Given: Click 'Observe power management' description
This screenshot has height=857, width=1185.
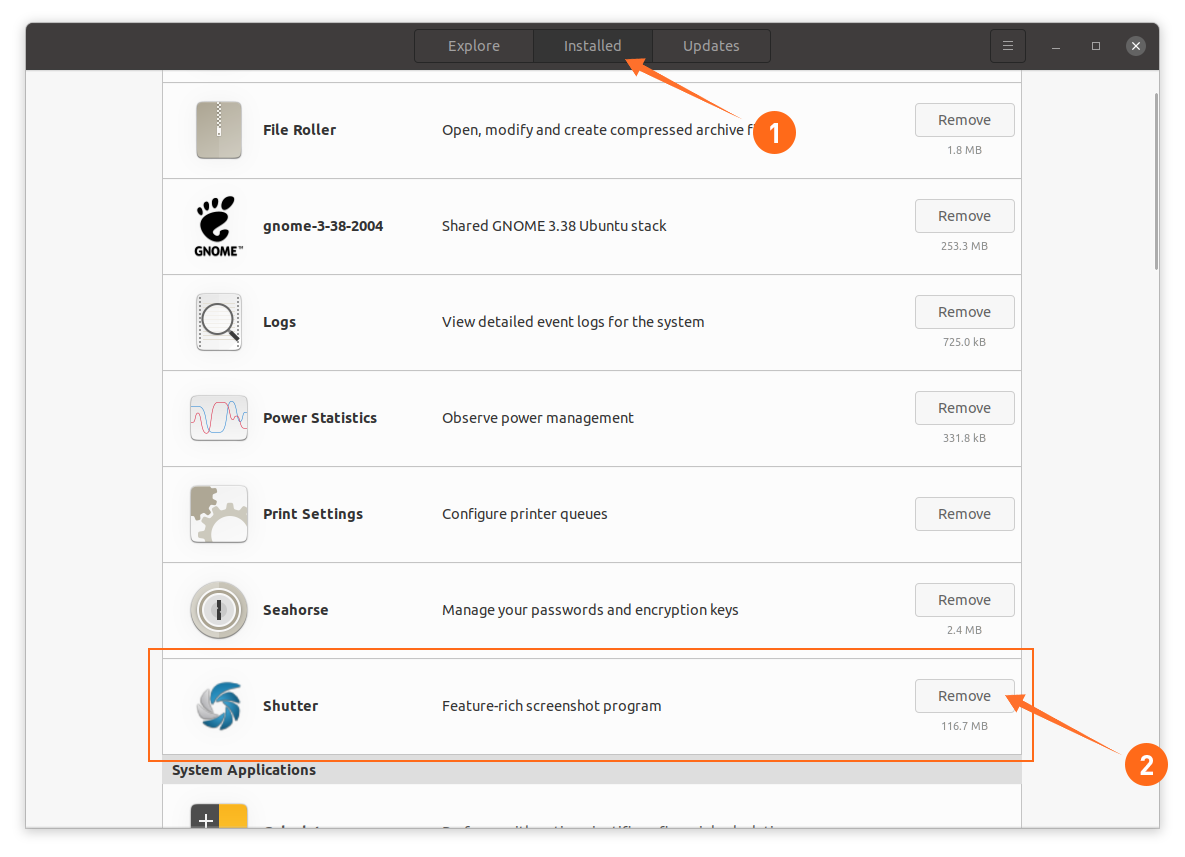Looking at the screenshot, I should [537, 418].
